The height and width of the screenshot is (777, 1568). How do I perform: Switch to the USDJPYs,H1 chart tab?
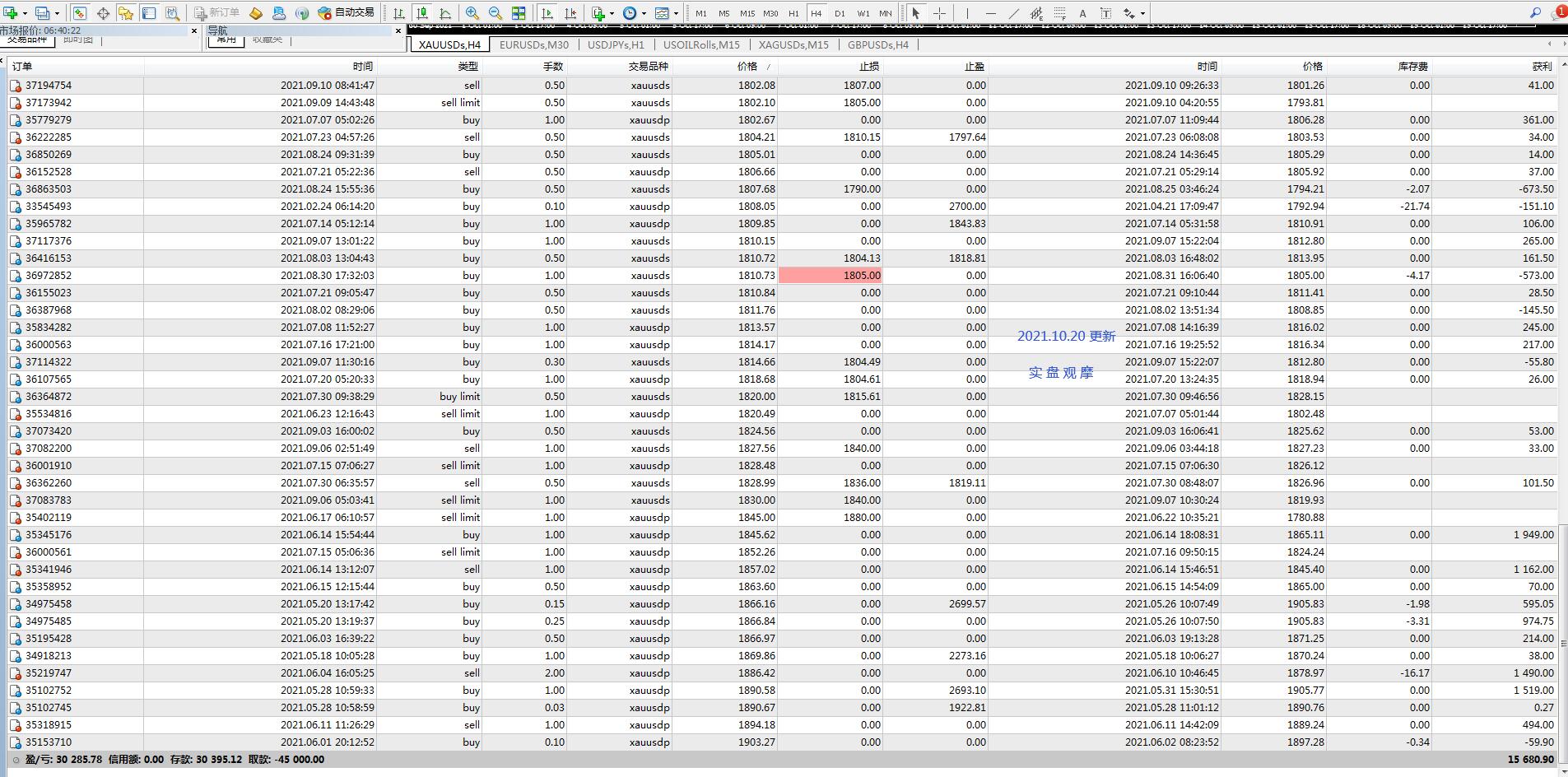tap(616, 44)
